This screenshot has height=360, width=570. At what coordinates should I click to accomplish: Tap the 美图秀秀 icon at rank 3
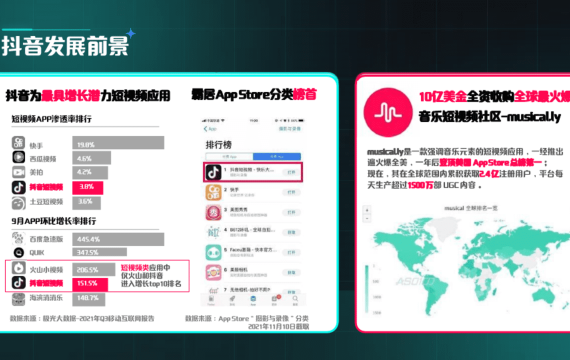pyautogui.click(x=213, y=212)
